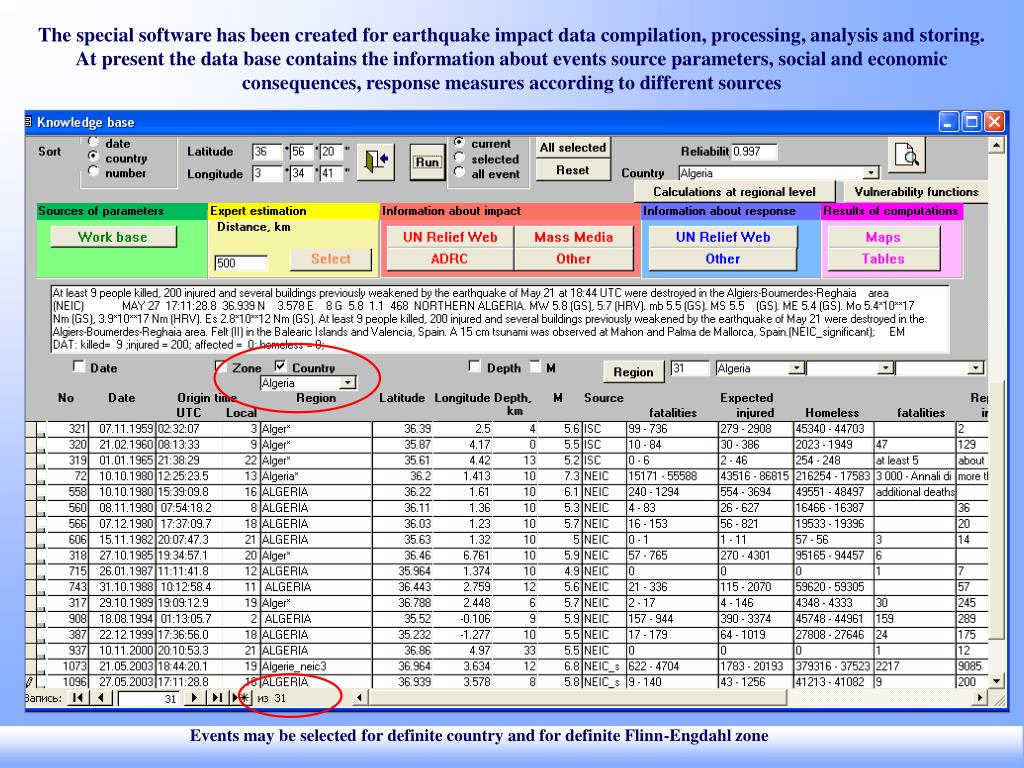Click origin time 18:44:20.1 cell
The image size is (1024, 768).
(189, 666)
